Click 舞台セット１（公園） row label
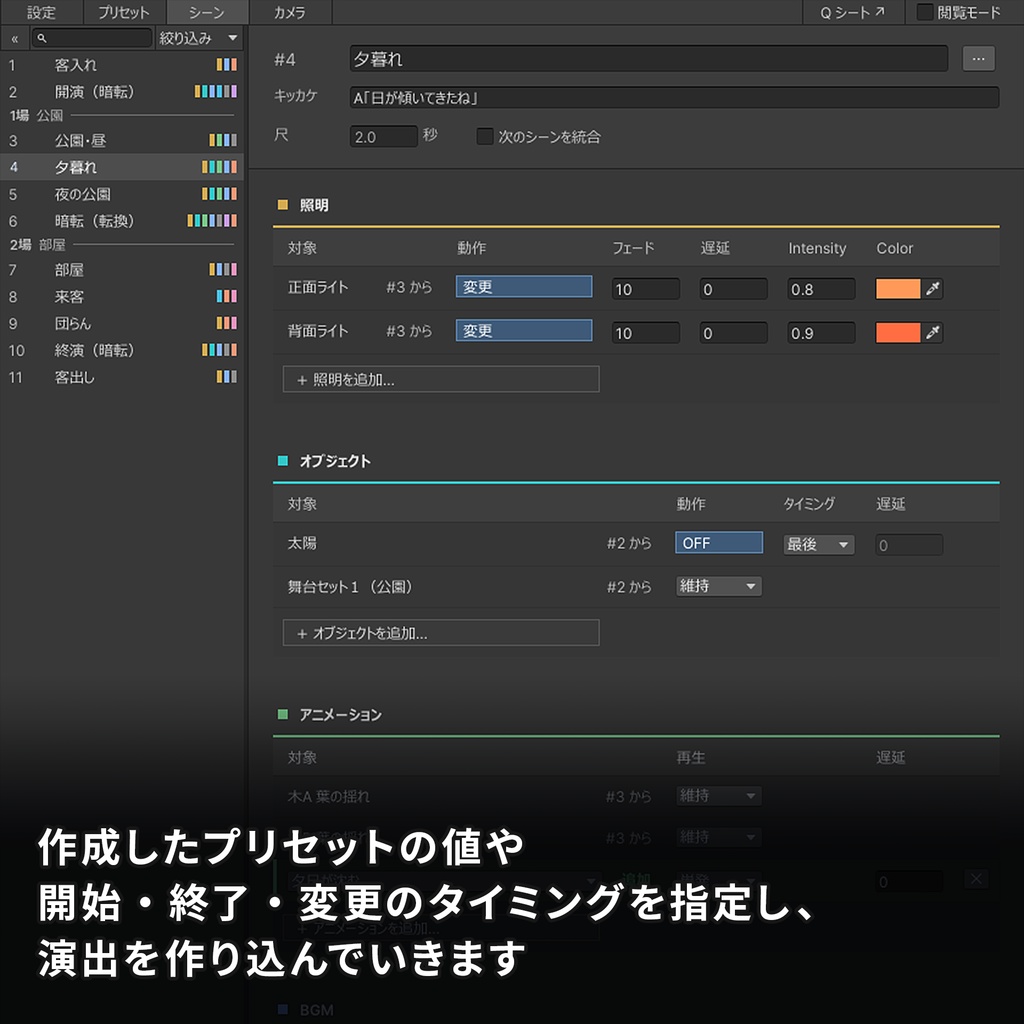The height and width of the screenshot is (1024, 1024). coord(351,586)
